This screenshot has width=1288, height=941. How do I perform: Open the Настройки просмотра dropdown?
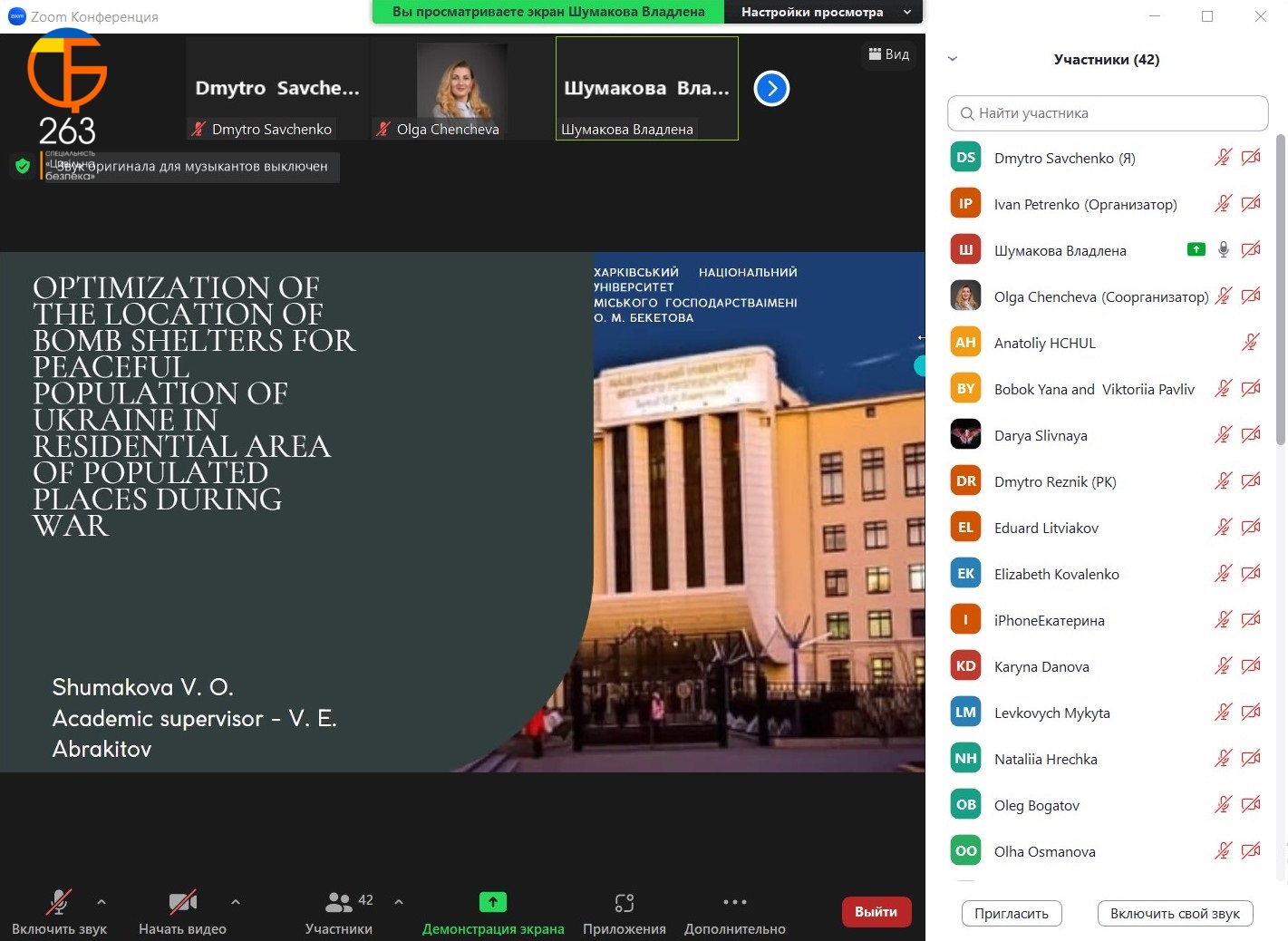coord(824,12)
